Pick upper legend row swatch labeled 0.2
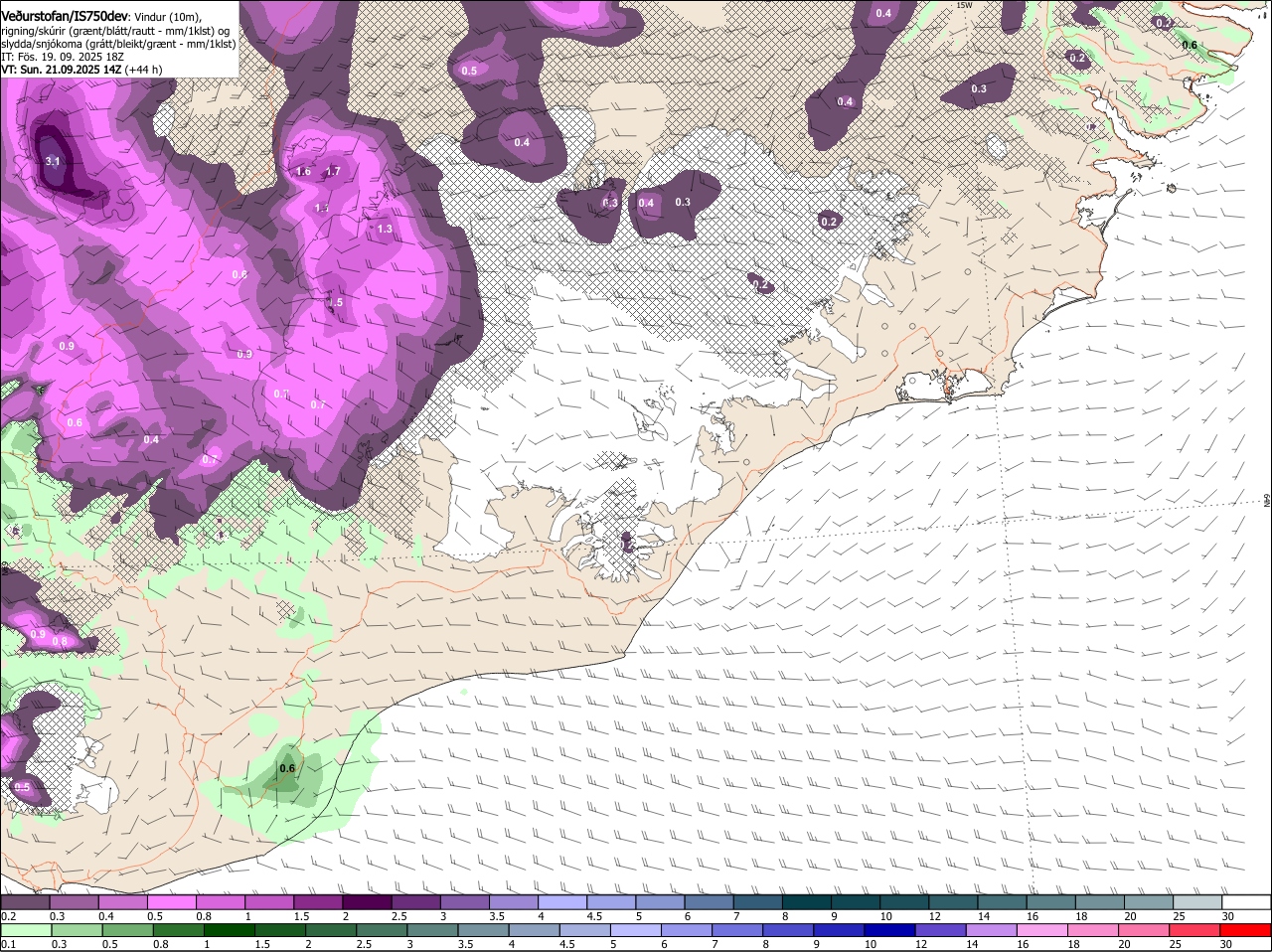Viewport: 1272px width, 952px height. click(25, 902)
